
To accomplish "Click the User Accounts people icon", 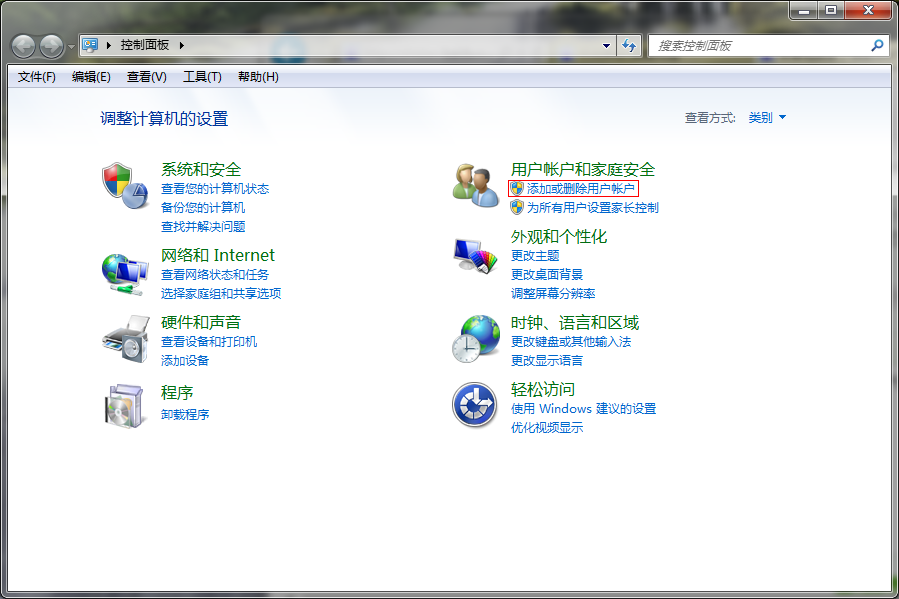I will pyautogui.click(x=475, y=185).
